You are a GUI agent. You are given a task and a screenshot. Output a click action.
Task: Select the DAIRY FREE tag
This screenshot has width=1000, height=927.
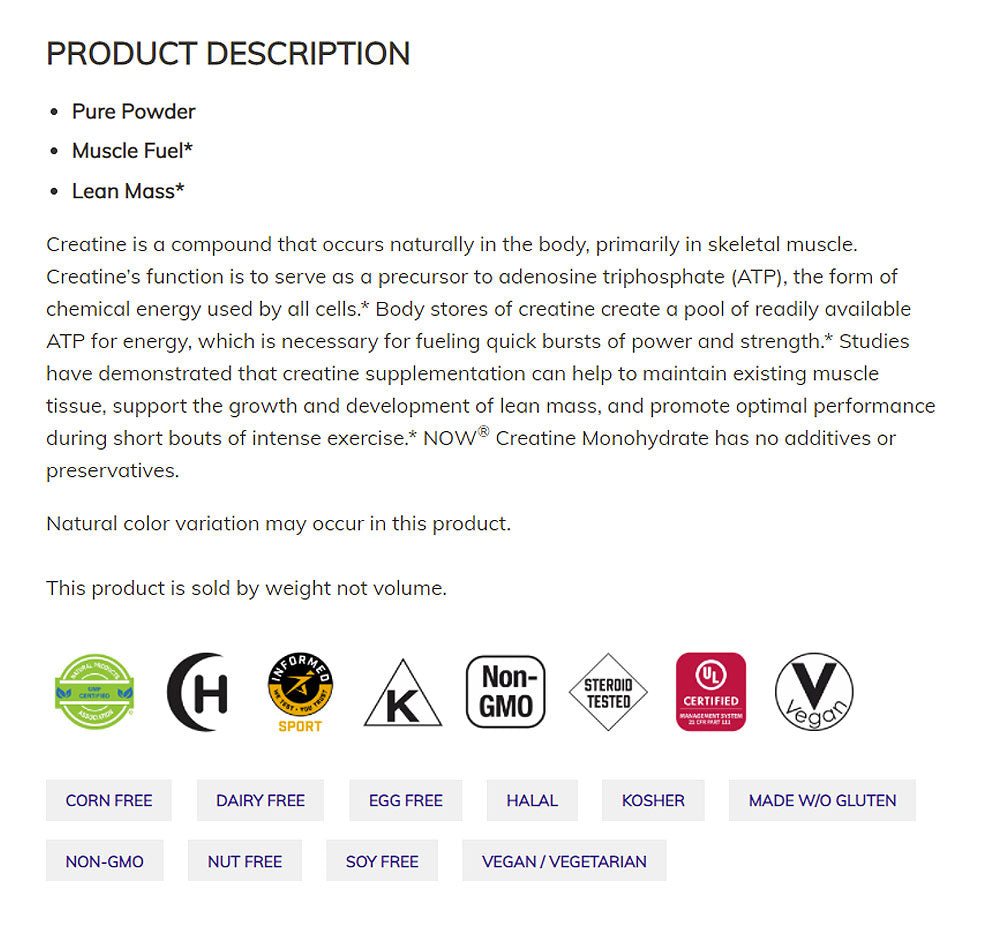click(x=260, y=800)
